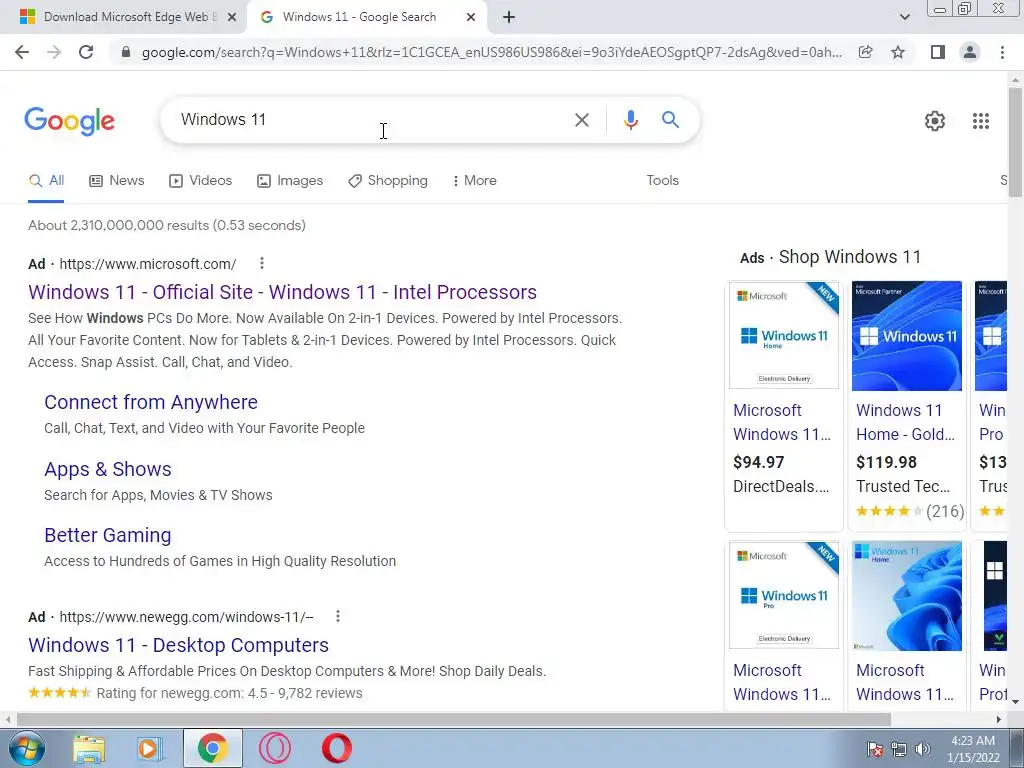
Task: Open the Better Gaming link
Action: [108, 535]
